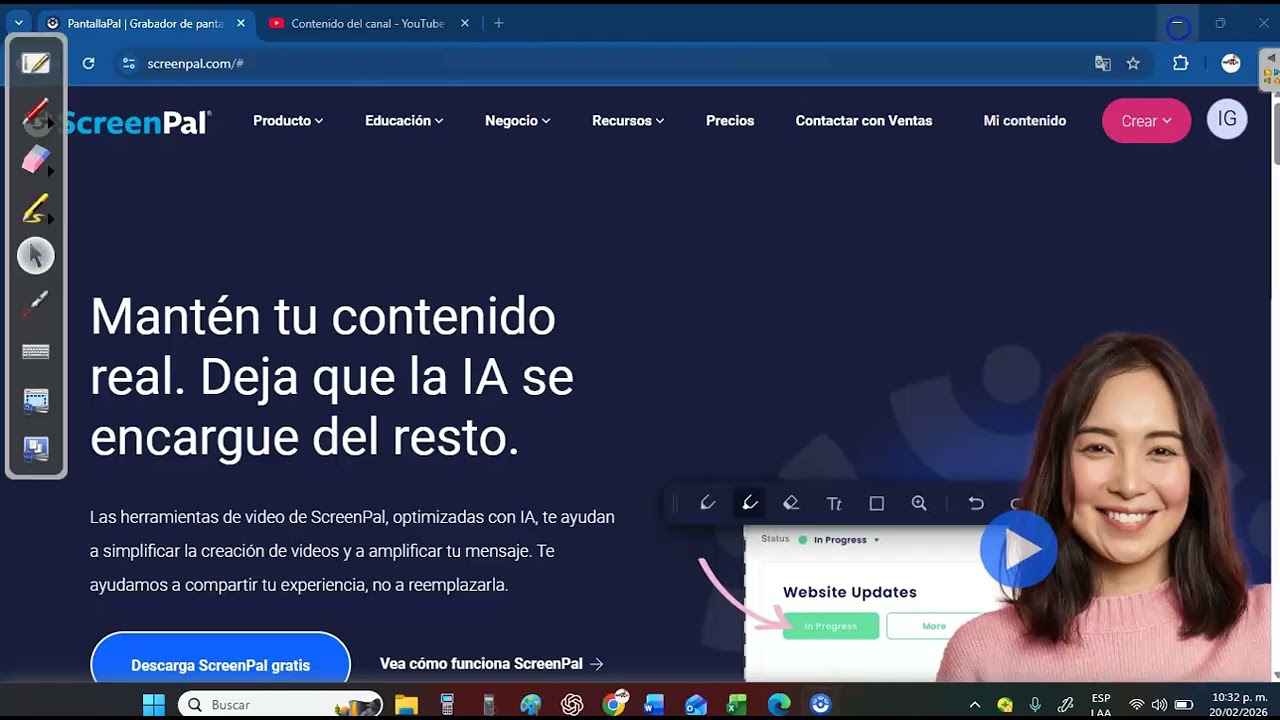1280x720 pixels.
Task: Click the screen capture window tool
Action: pos(36,401)
